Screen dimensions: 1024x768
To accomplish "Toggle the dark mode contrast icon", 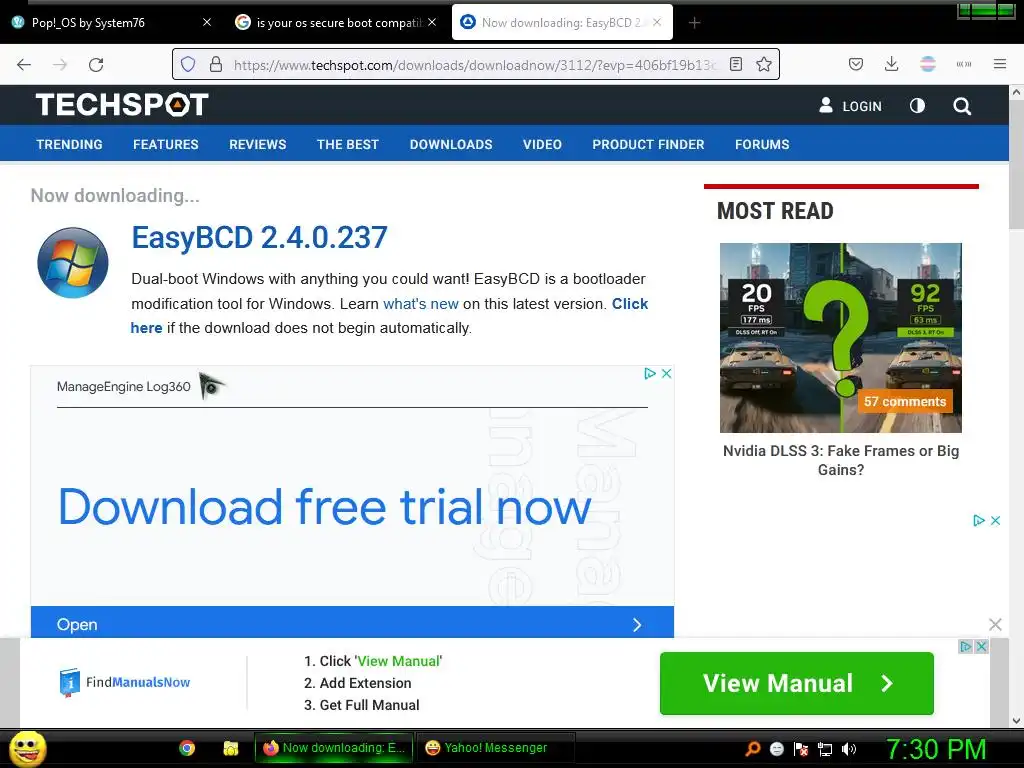I will coord(917,106).
